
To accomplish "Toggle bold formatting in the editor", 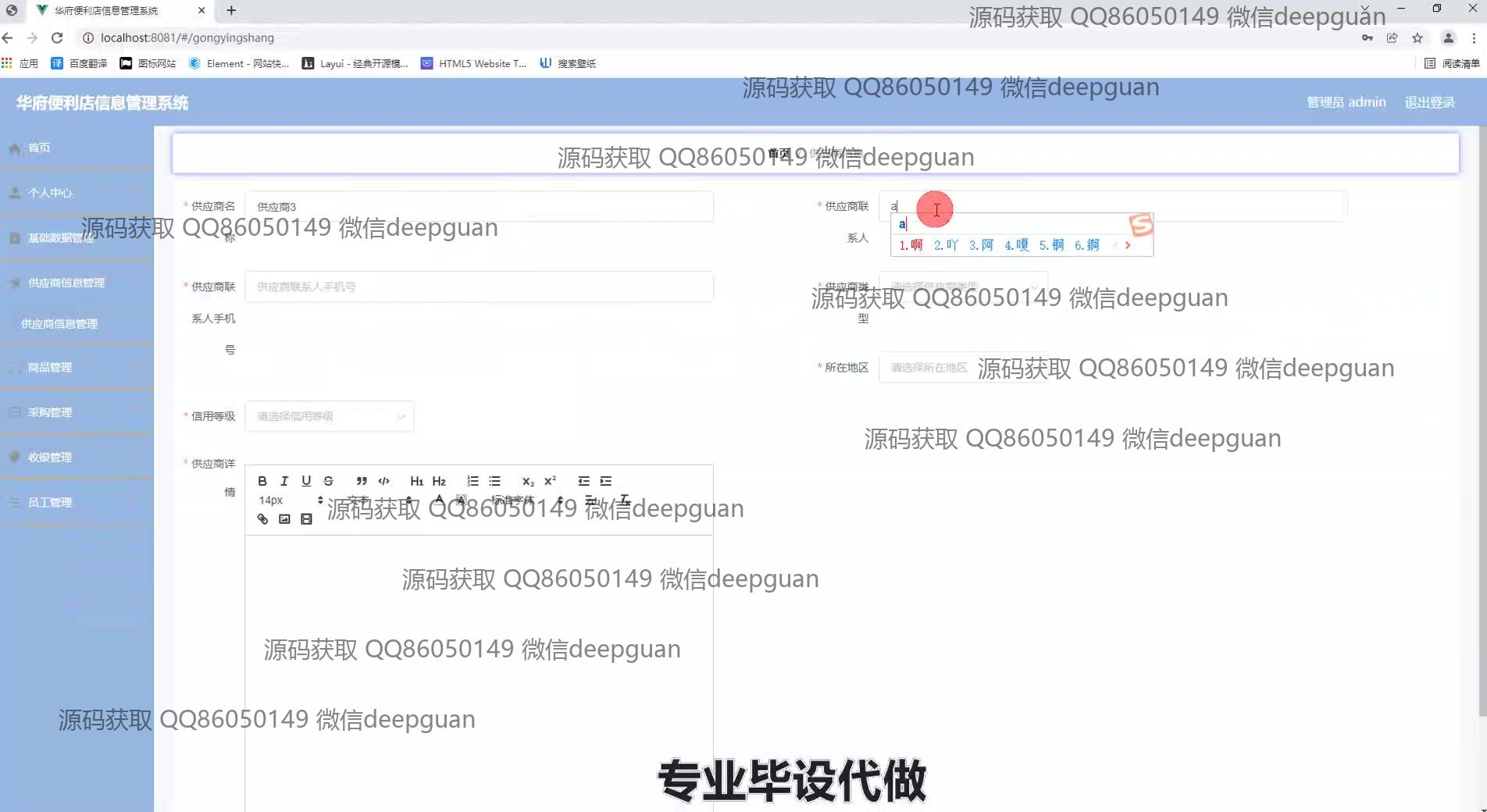I will click(262, 481).
